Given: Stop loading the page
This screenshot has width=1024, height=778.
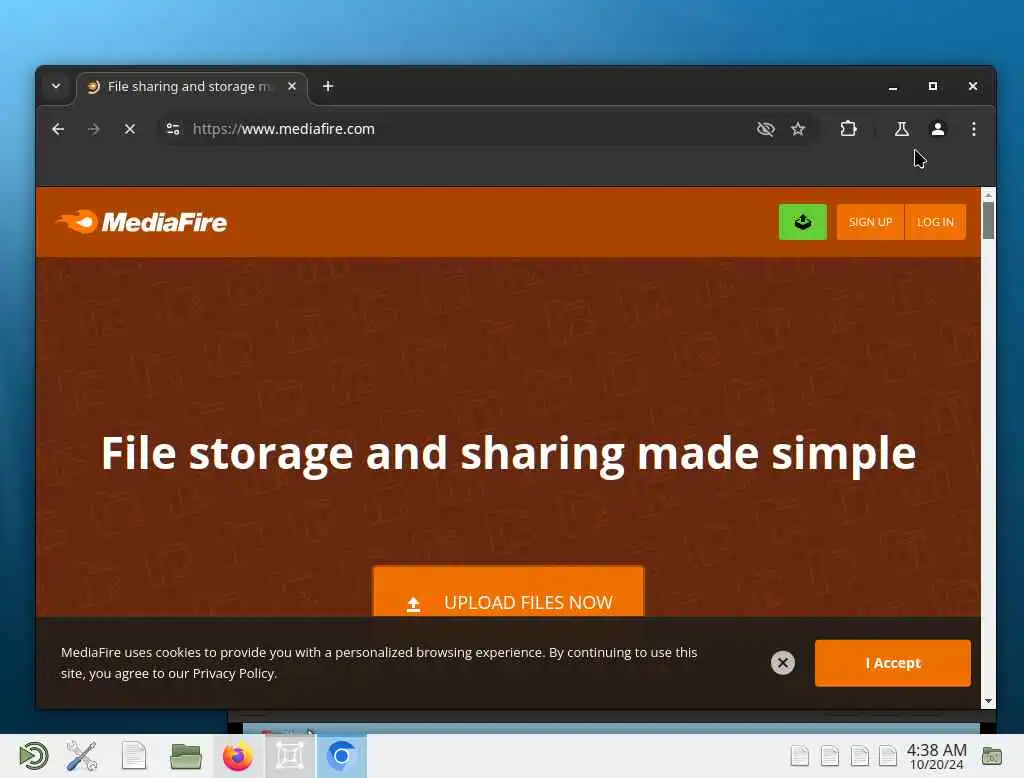Looking at the screenshot, I should 129,129.
